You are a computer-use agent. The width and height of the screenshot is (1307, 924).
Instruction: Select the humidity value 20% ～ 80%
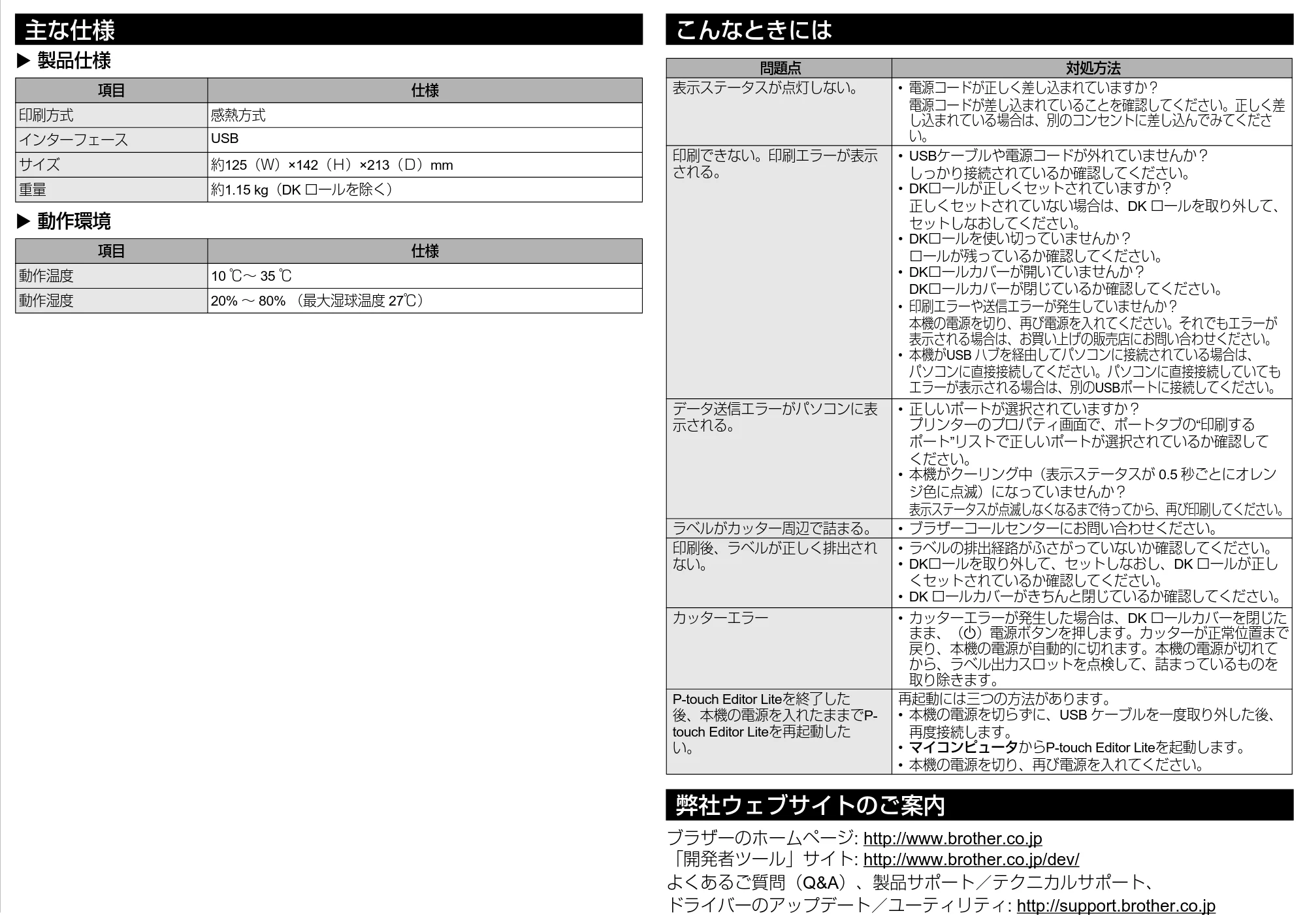click(x=425, y=300)
